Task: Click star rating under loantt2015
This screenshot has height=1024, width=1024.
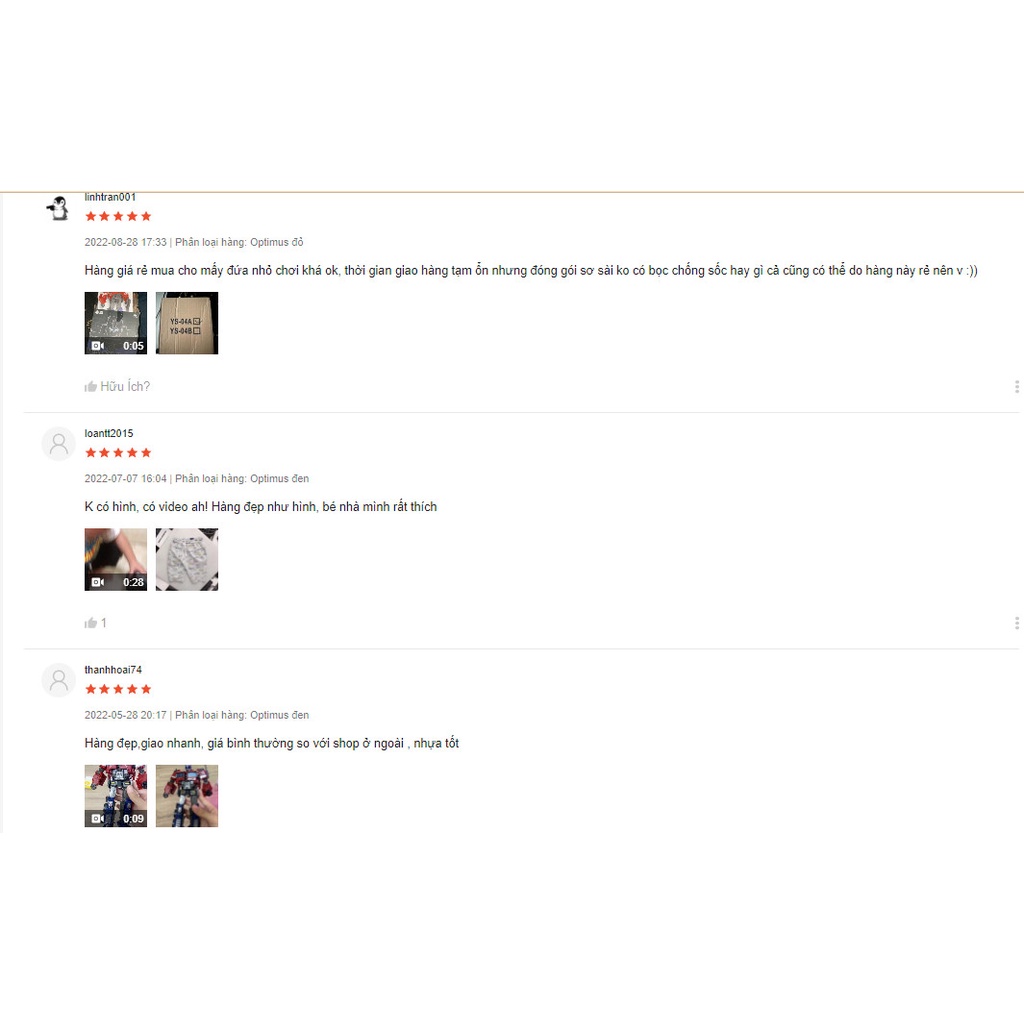Action: [118, 453]
